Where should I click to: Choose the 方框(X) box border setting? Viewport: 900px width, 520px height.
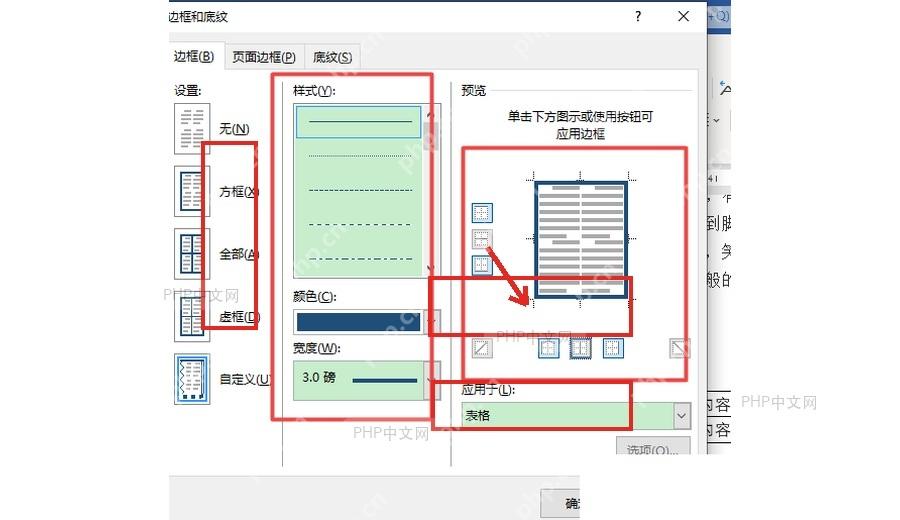192,191
